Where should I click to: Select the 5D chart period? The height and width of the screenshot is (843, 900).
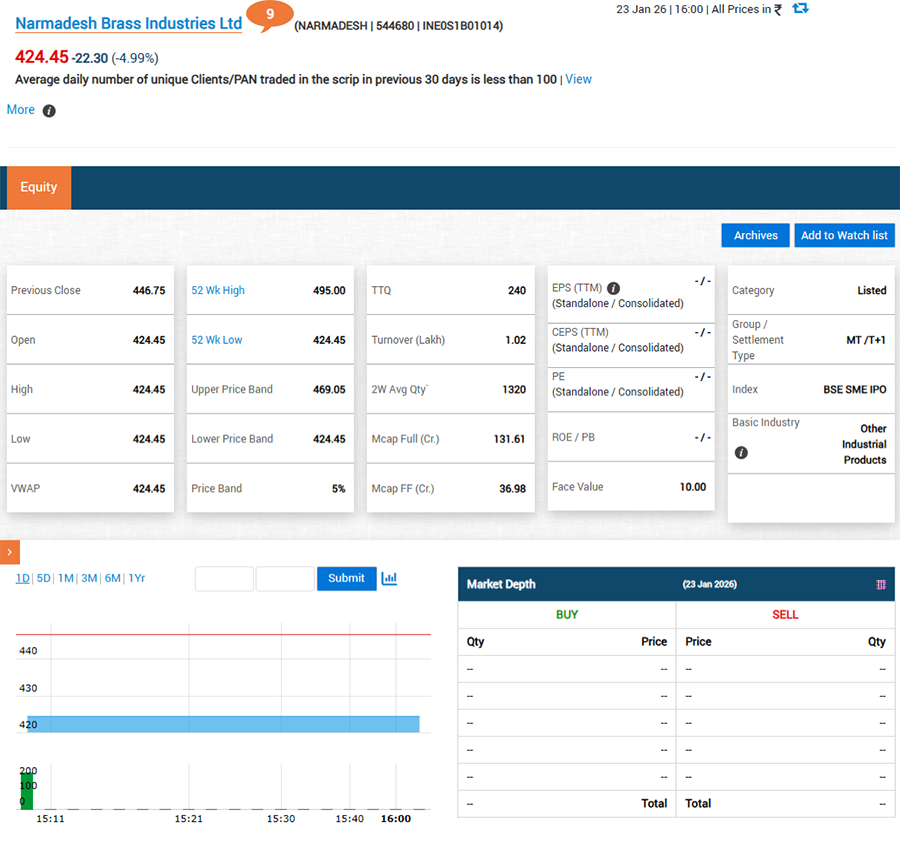[x=43, y=578]
